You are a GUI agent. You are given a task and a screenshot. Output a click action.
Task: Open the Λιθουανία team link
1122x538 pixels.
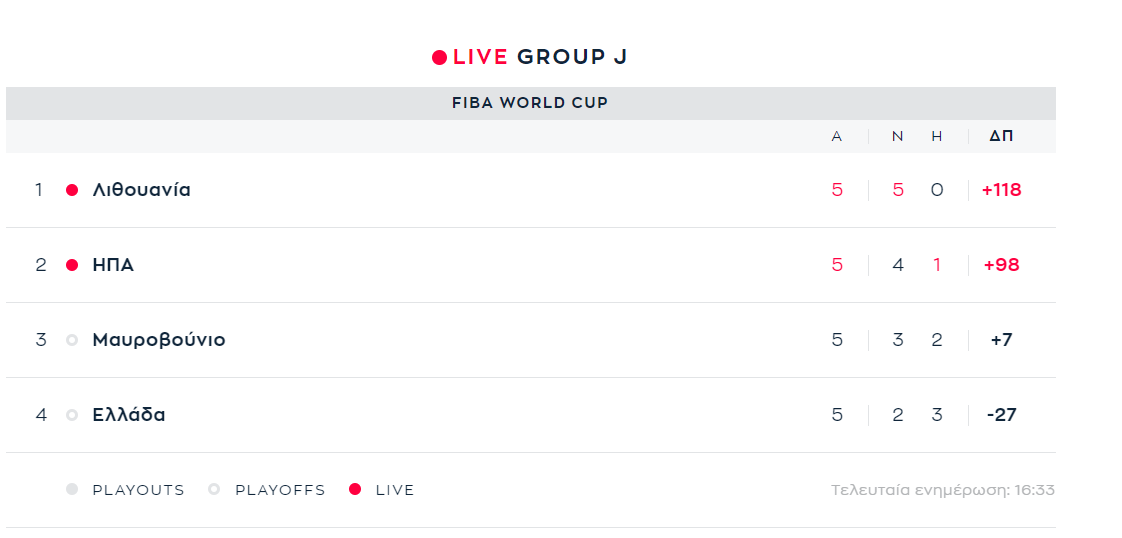pos(142,190)
